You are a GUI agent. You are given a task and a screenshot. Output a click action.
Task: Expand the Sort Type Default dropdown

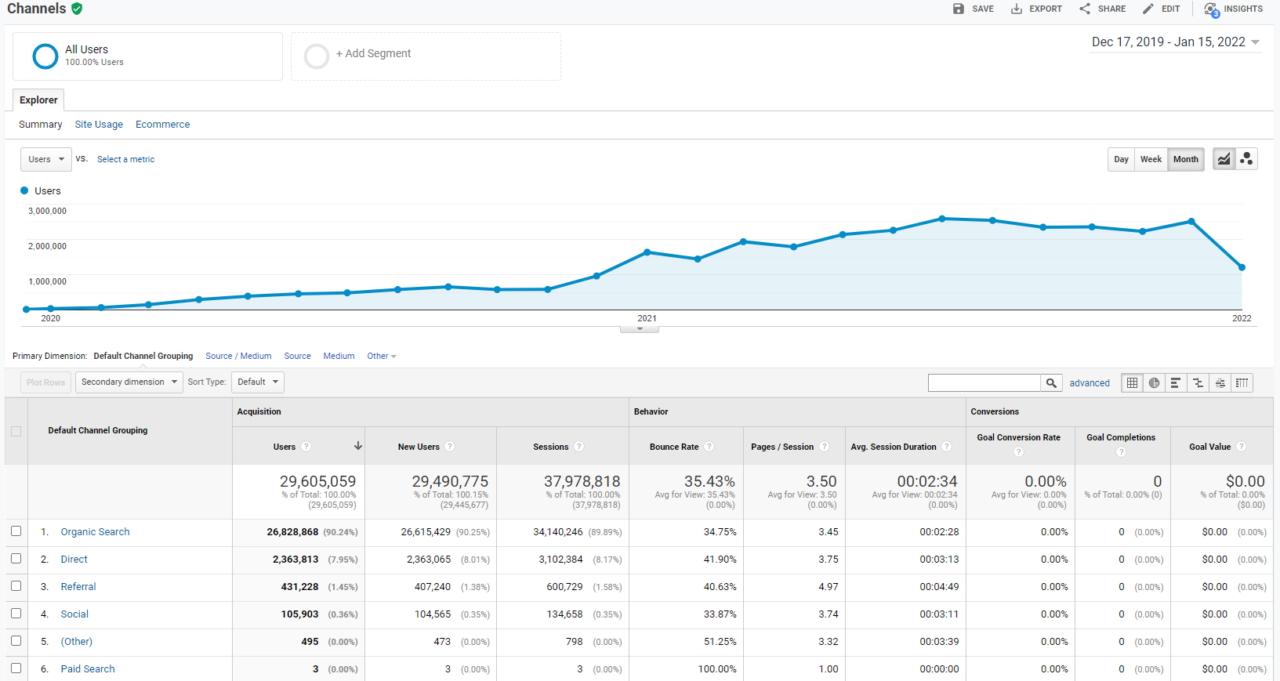(x=257, y=382)
